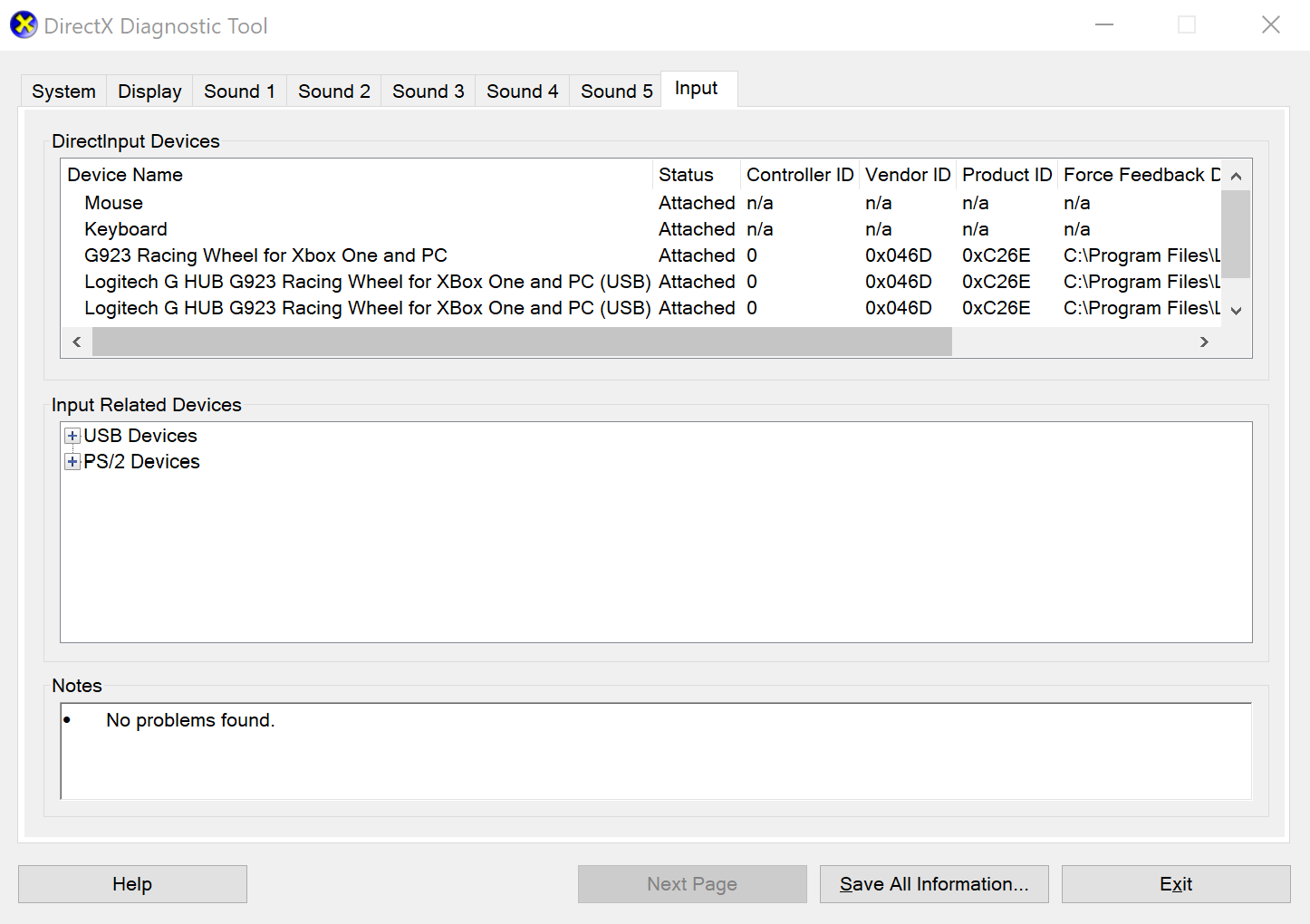Click the left arrow of horizontal scrollbar
Image resolution: width=1310 pixels, height=924 pixels.
click(77, 342)
